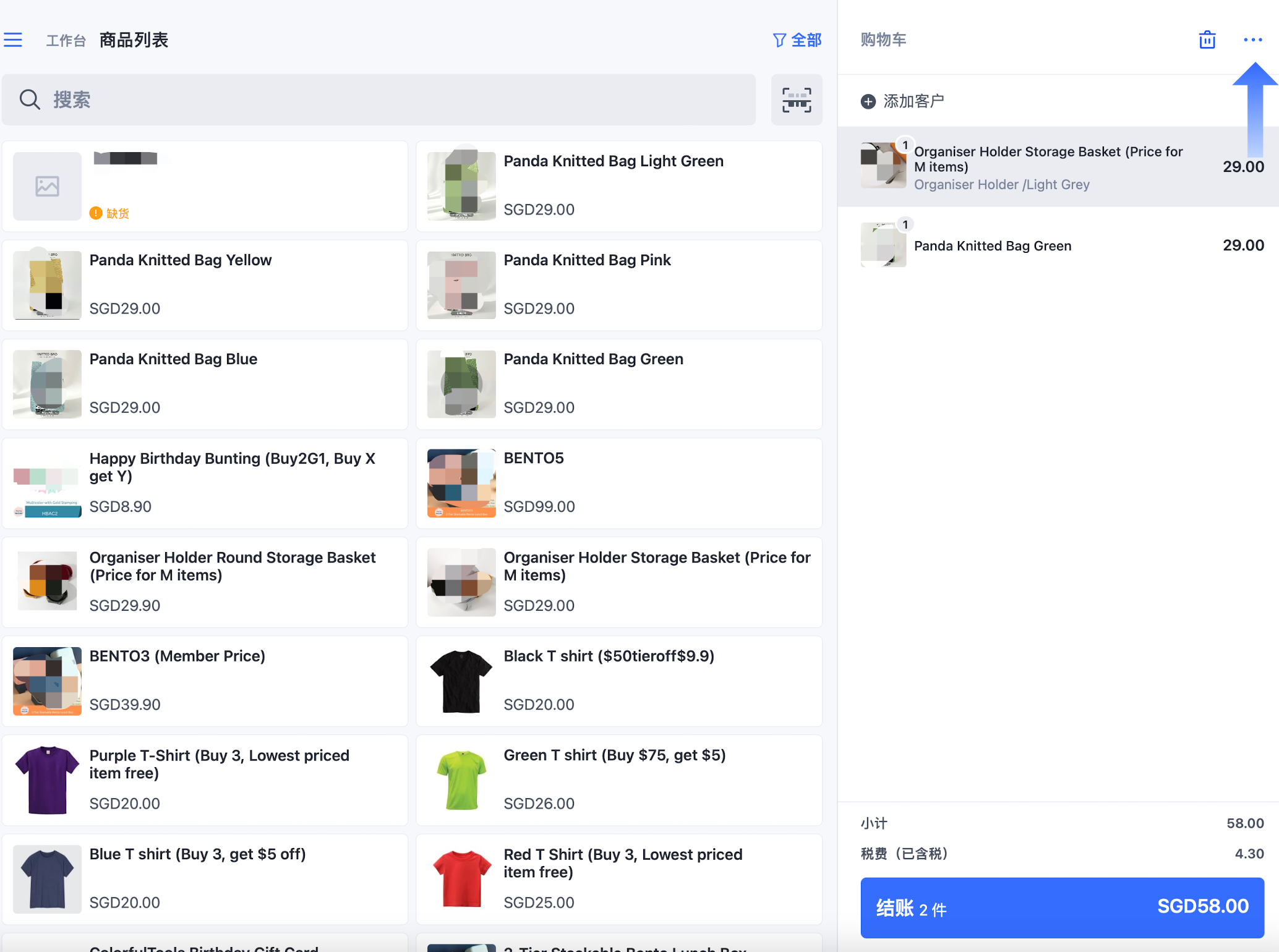Click Panda Knitted Bag Green product thumbnail
Viewport: 1279px width, 952px height.
[461, 384]
